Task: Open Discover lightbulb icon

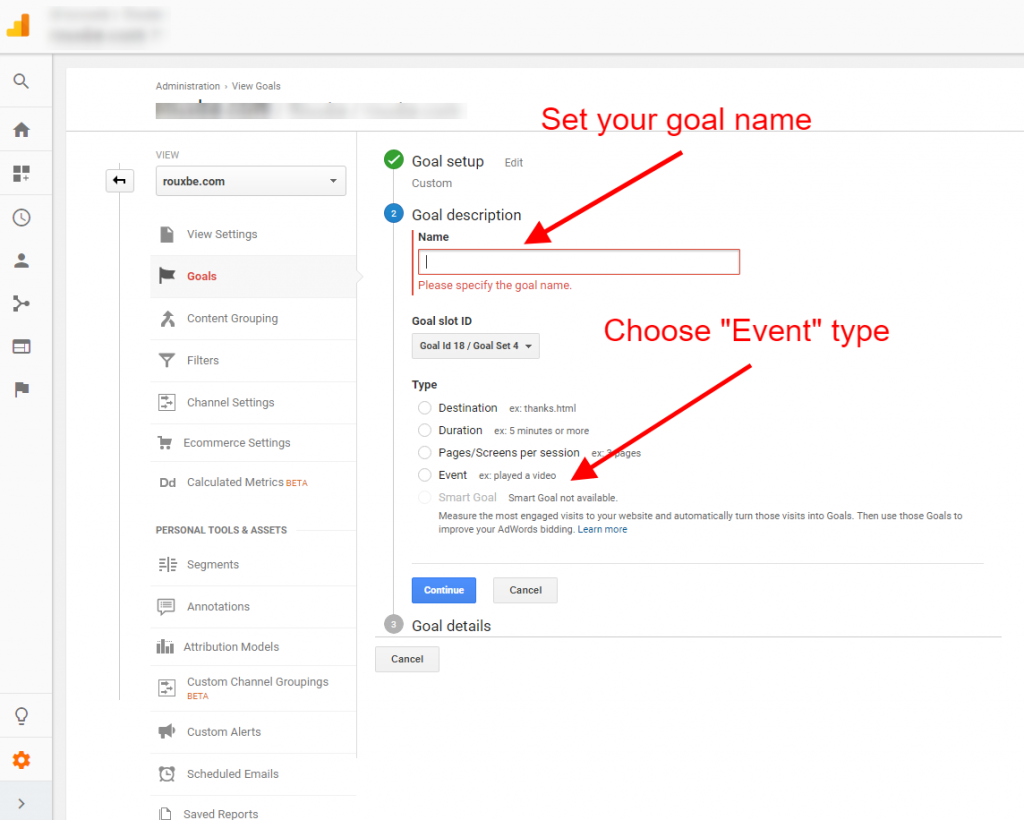Action: pyautogui.click(x=22, y=716)
